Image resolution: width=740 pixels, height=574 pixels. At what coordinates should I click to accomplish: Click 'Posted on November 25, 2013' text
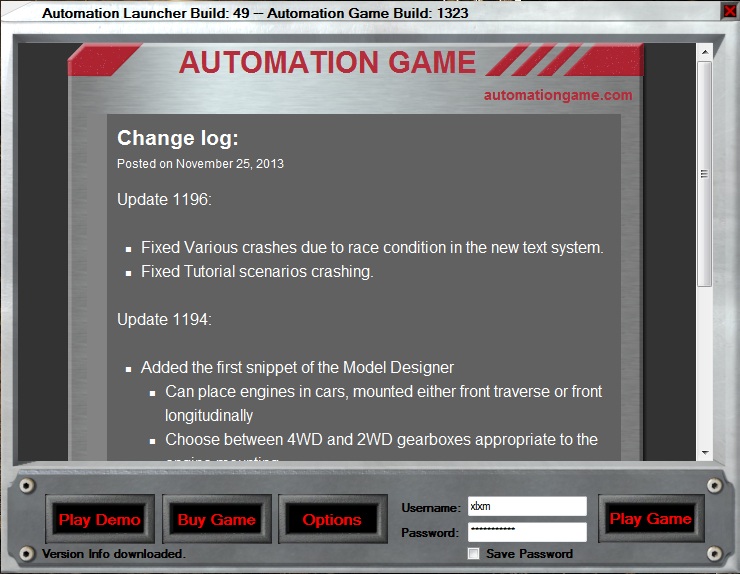[x=200, y=164]
